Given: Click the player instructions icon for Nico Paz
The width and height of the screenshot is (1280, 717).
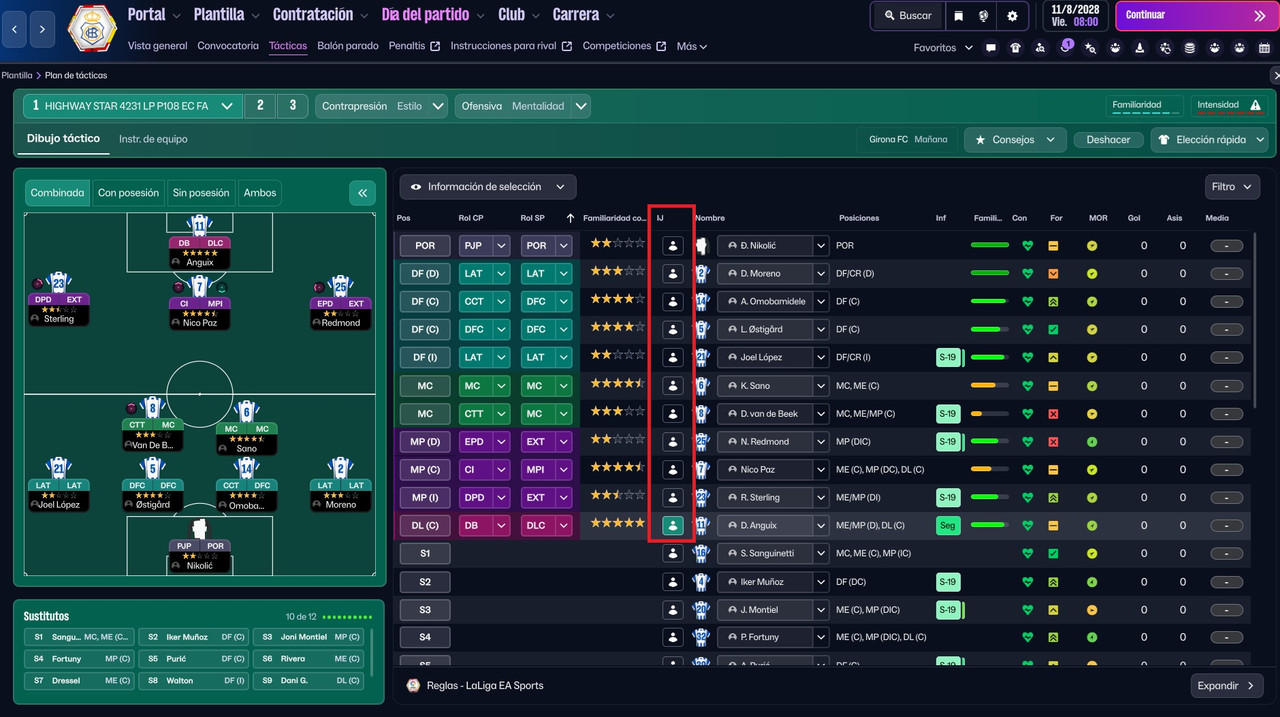Looking at the screenshot, I should point(673,469).
